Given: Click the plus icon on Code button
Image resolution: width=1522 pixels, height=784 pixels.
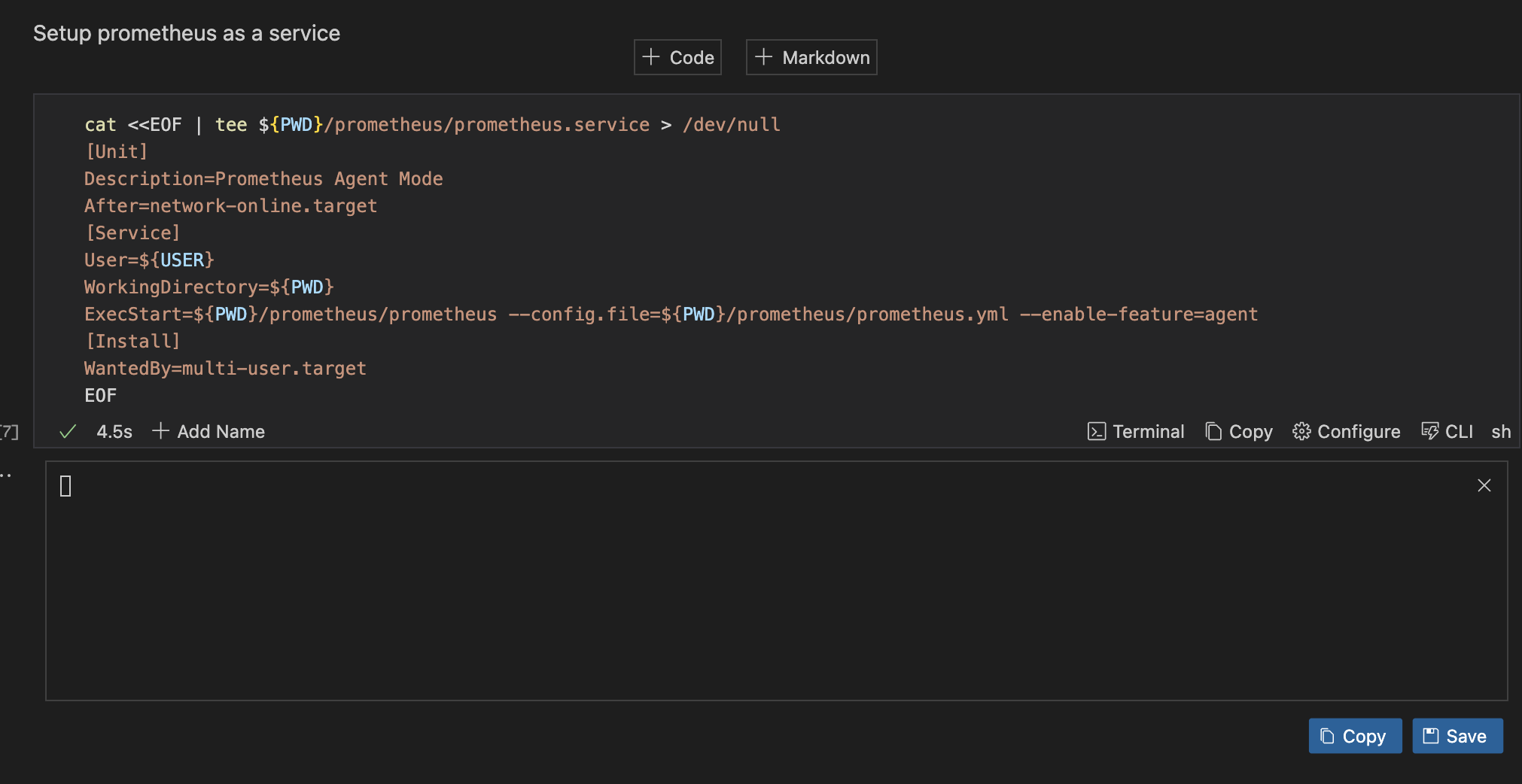Looking at the screenshot, I should pos(651,57).
